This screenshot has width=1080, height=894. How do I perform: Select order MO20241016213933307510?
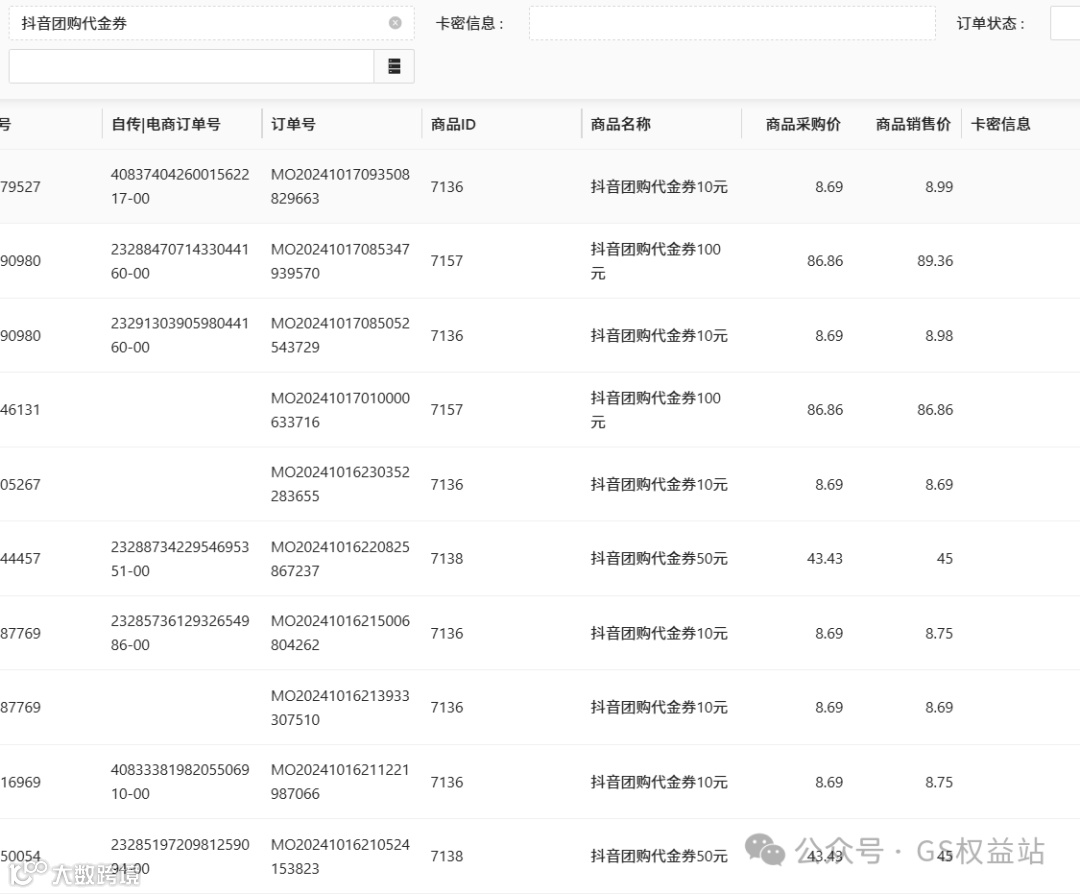(340, 707)
